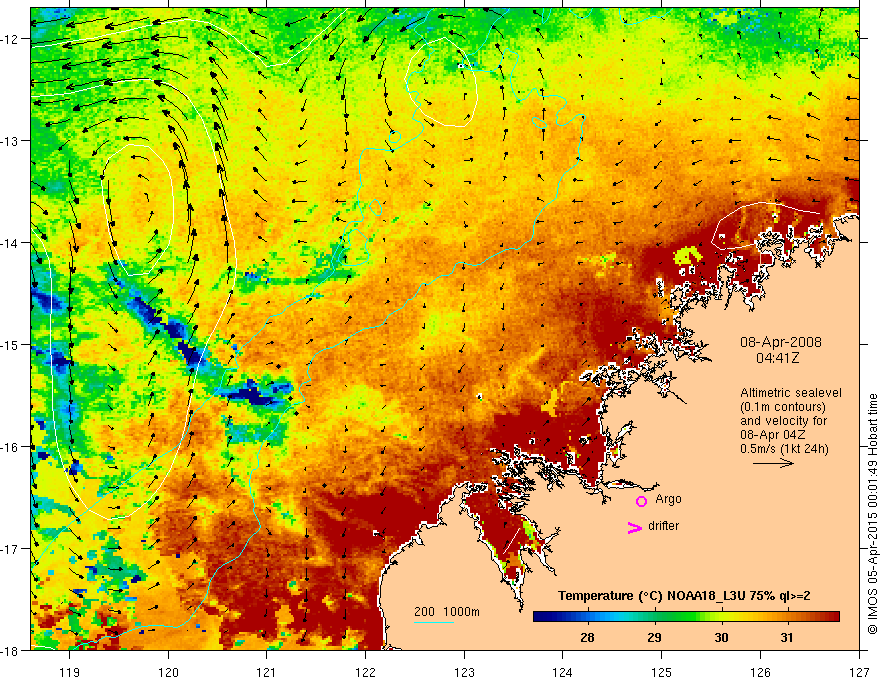Click longitude axis label 119

(x=70, y=672)
